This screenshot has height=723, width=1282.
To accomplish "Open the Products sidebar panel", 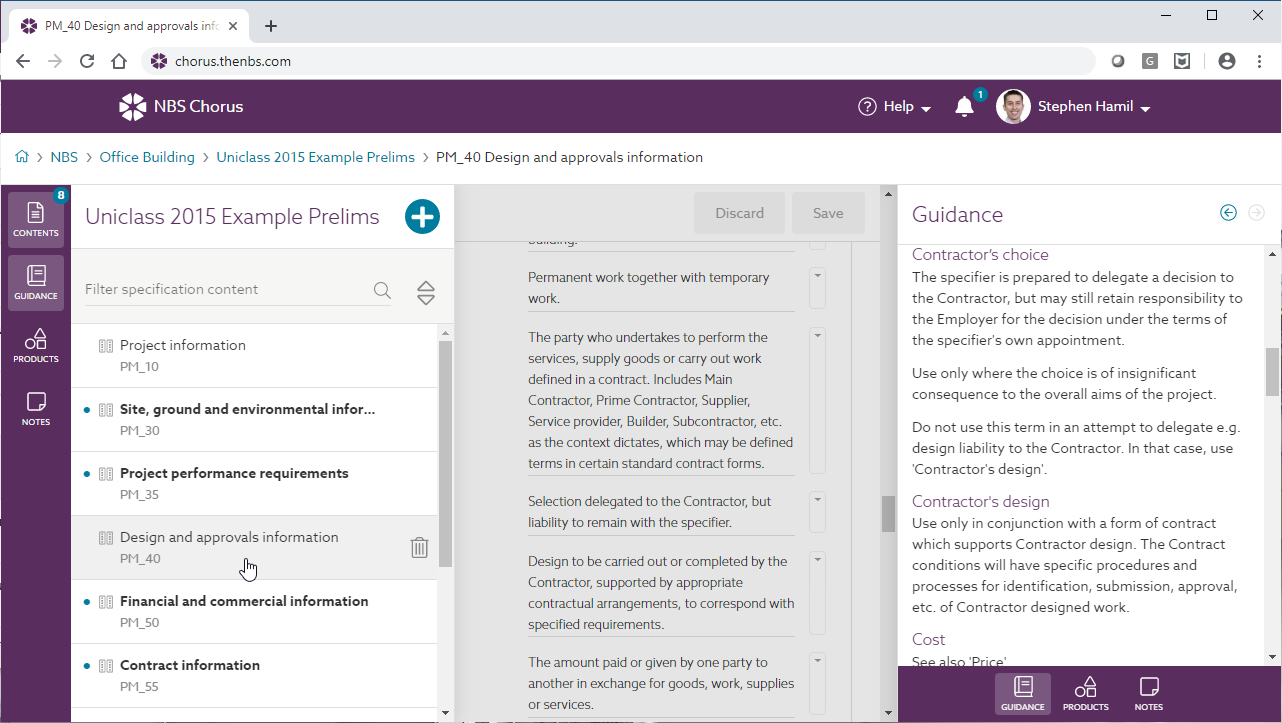I will click(x=36, y=346).
